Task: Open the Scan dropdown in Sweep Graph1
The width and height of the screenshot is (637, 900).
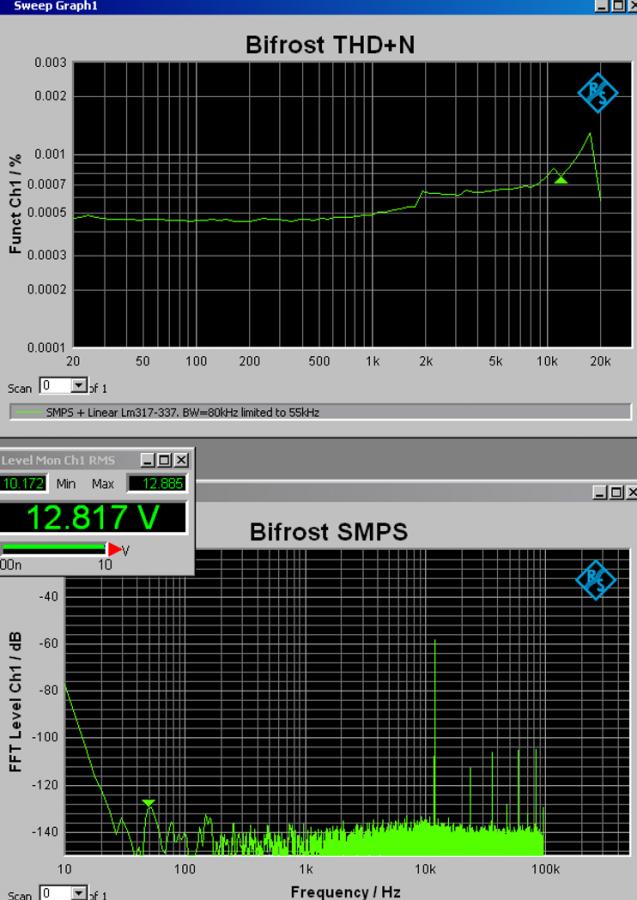Action: coord(79,386)
